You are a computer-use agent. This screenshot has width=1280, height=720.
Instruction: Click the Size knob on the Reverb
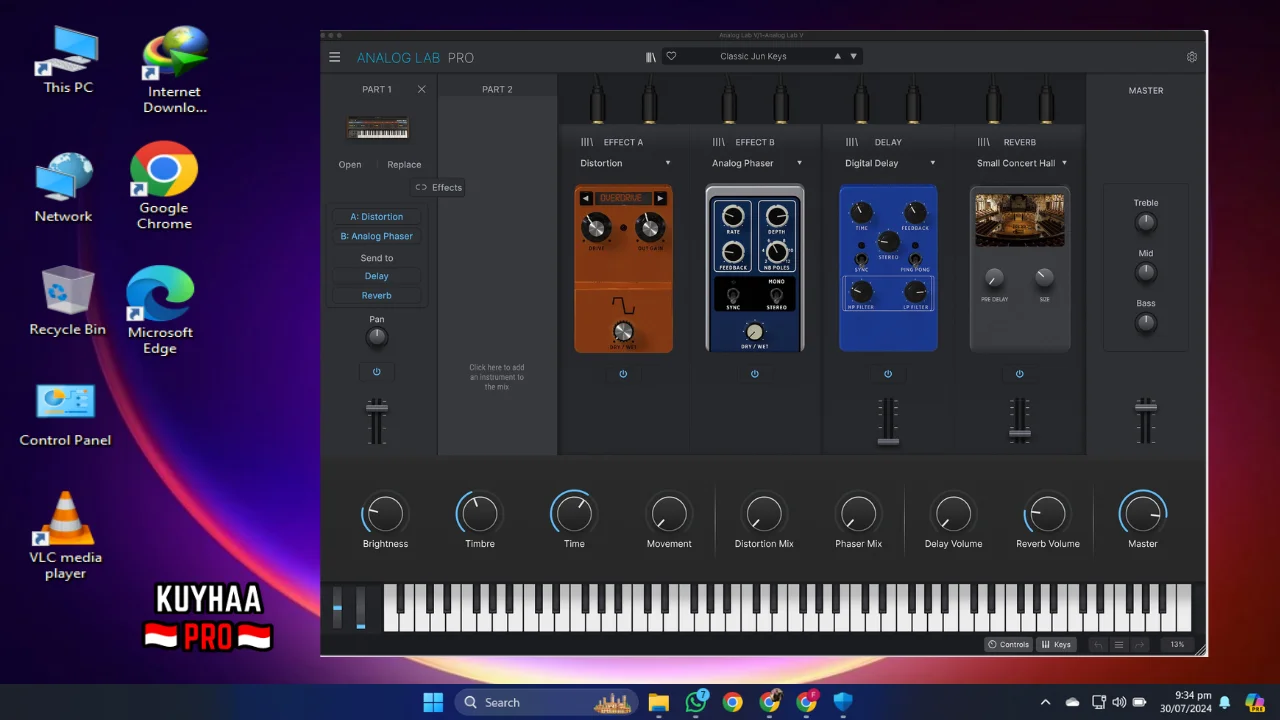click(1044, 278)
